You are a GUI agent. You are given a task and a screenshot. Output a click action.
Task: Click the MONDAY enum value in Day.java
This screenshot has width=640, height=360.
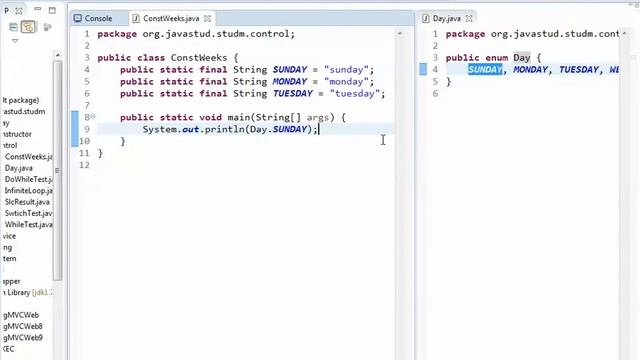click(531, 69)
